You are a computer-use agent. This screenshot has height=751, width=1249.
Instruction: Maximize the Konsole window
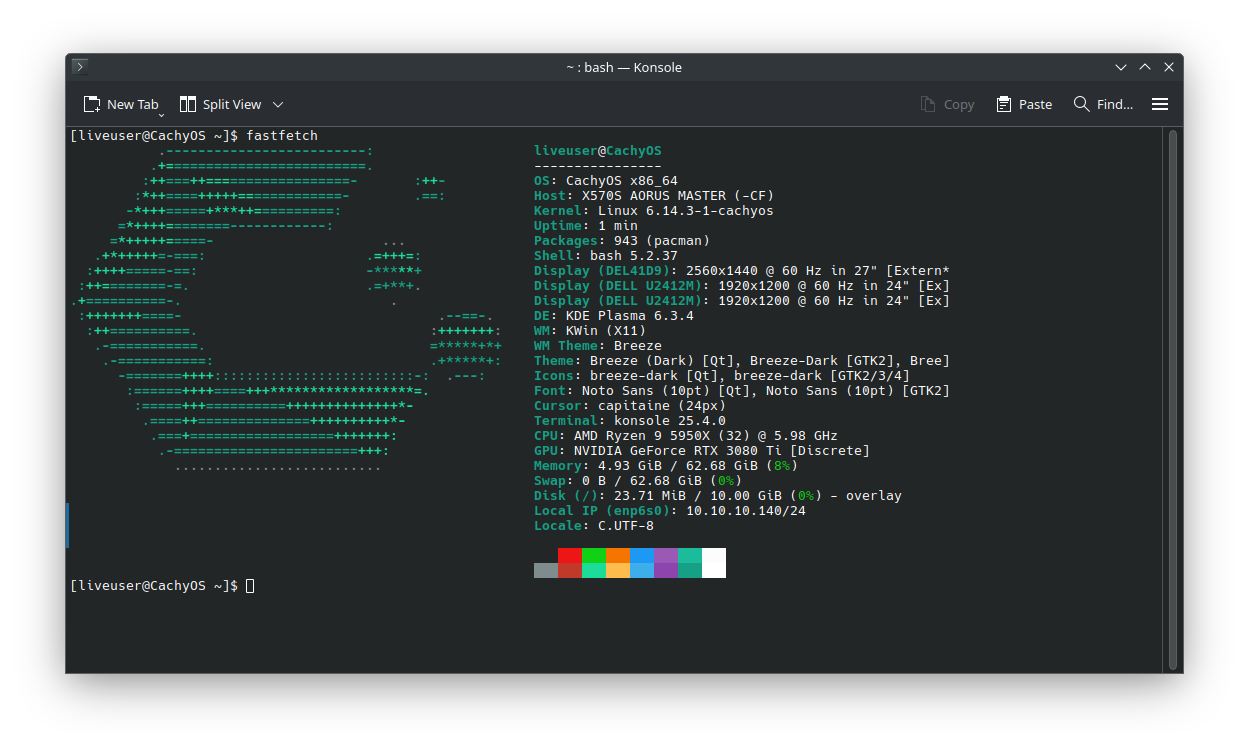[x=1145, y=67]
